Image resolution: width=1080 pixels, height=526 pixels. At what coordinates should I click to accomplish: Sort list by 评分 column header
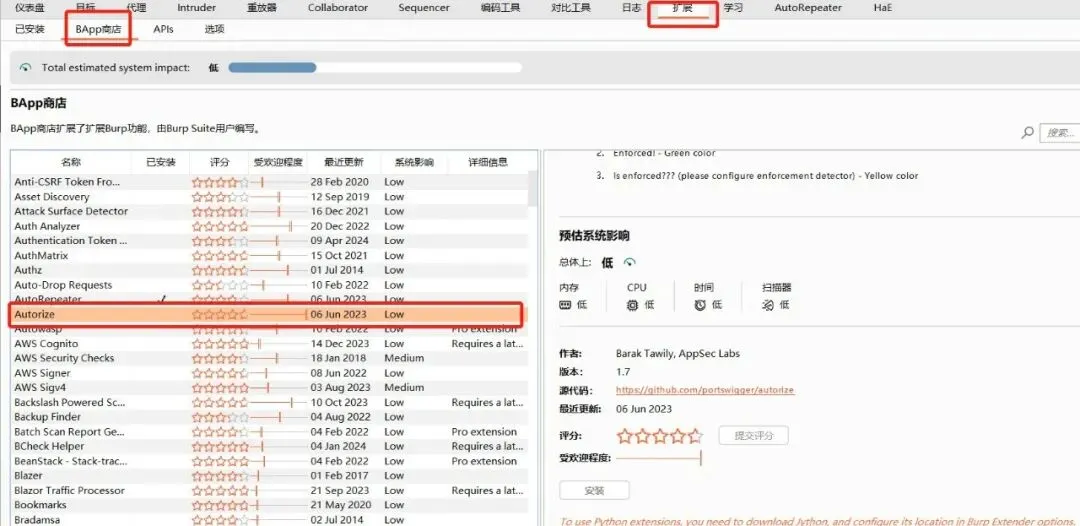(220, 162)
